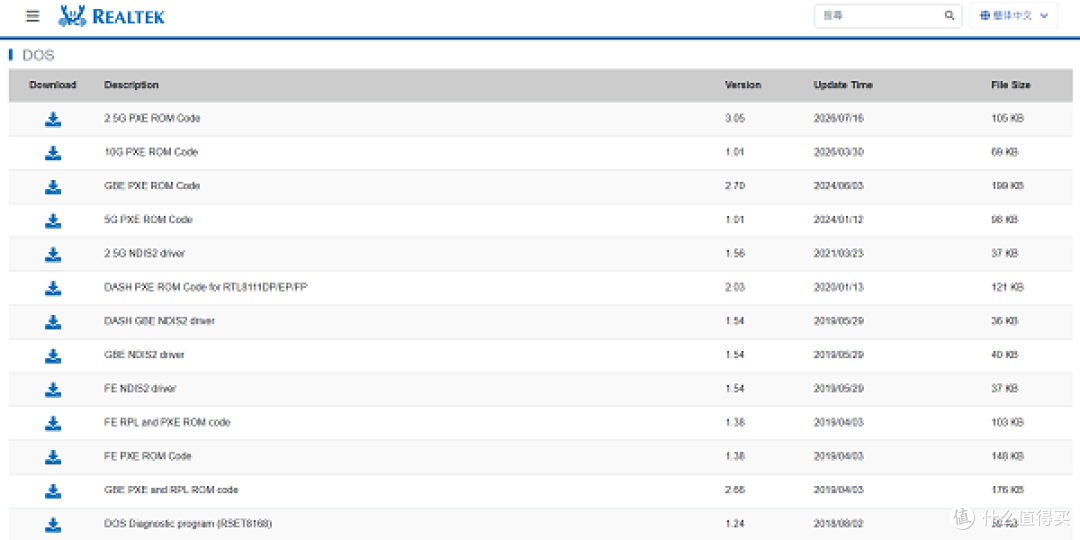The width and height of the screenshot is (1080, 540).
Task: Click the 199 KB file size
Action: click(1008, 186)
